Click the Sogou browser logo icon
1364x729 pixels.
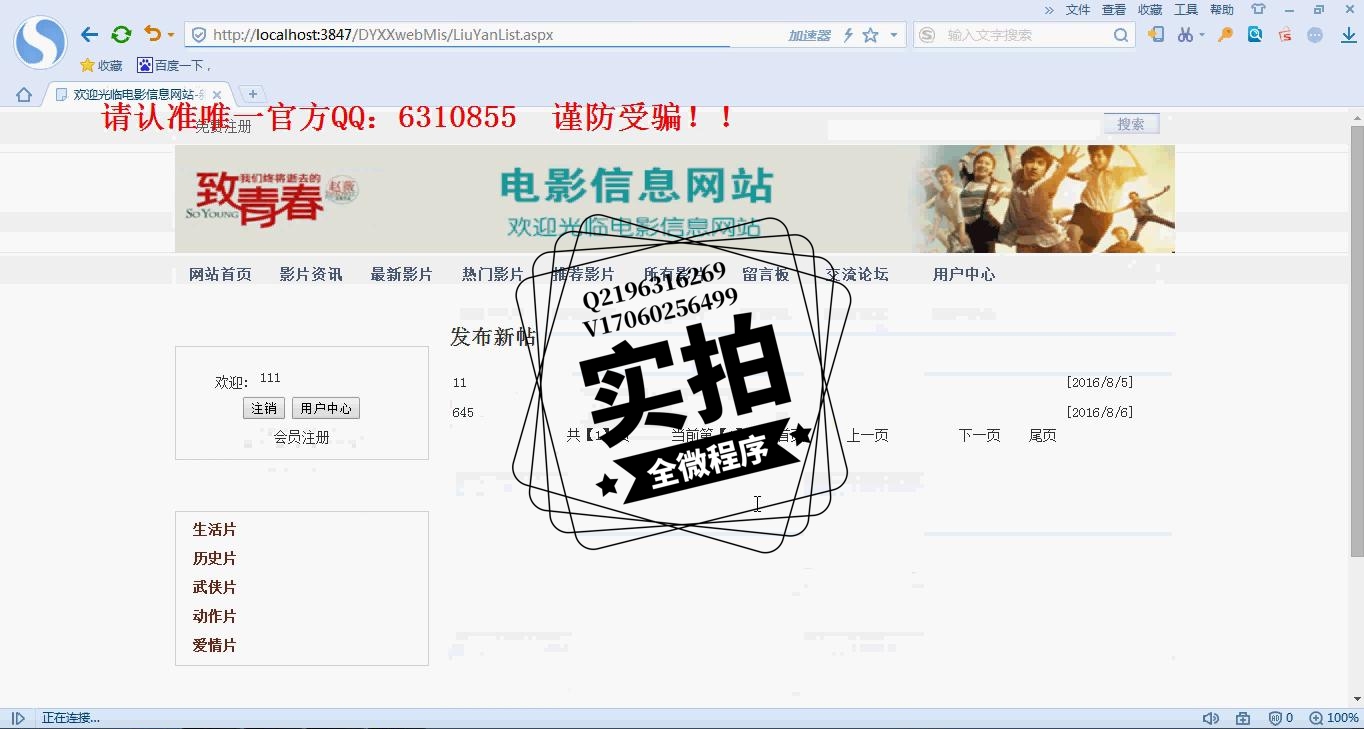pyautogui.click(x=40, y=42)
